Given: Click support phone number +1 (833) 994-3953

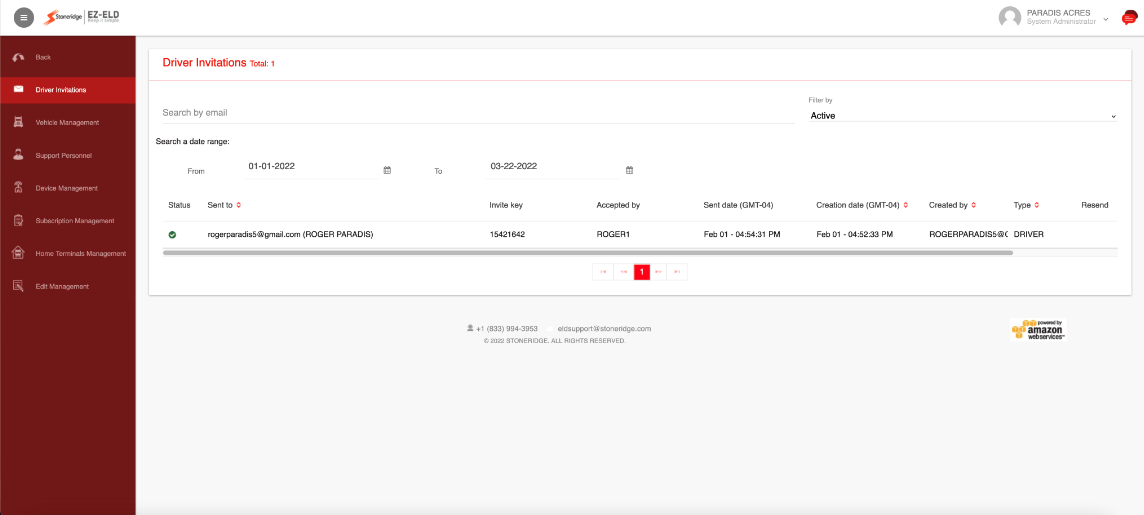Looking at the screenshot, I should pyautogui.click(x=506, y=328).
